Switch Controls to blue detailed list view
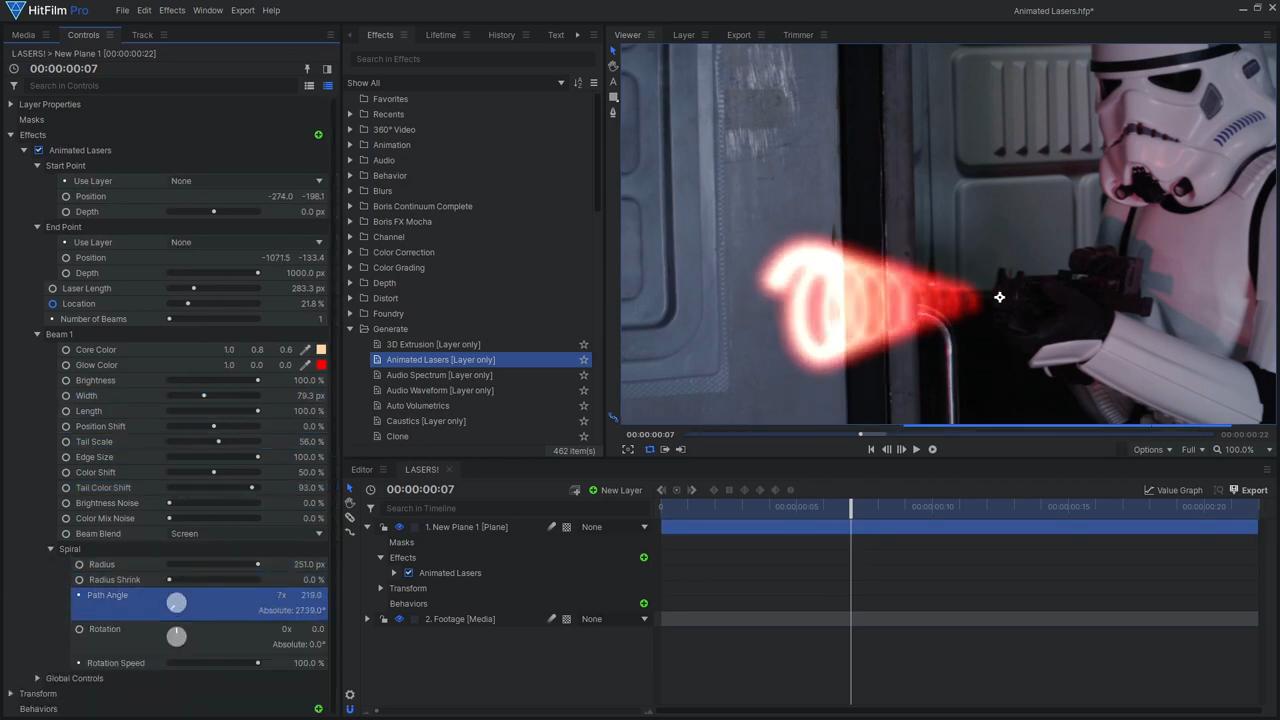1280x720 pixels. 327,86
